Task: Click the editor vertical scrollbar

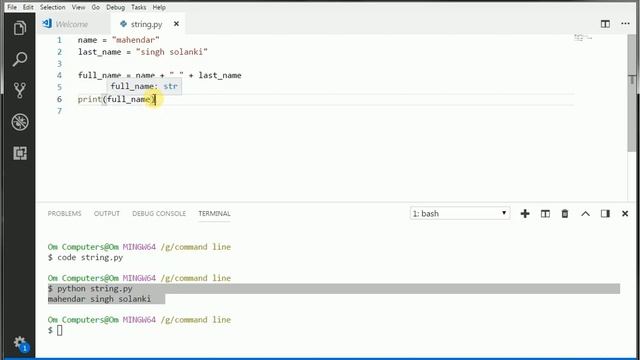Action: [x=632, y=94]
